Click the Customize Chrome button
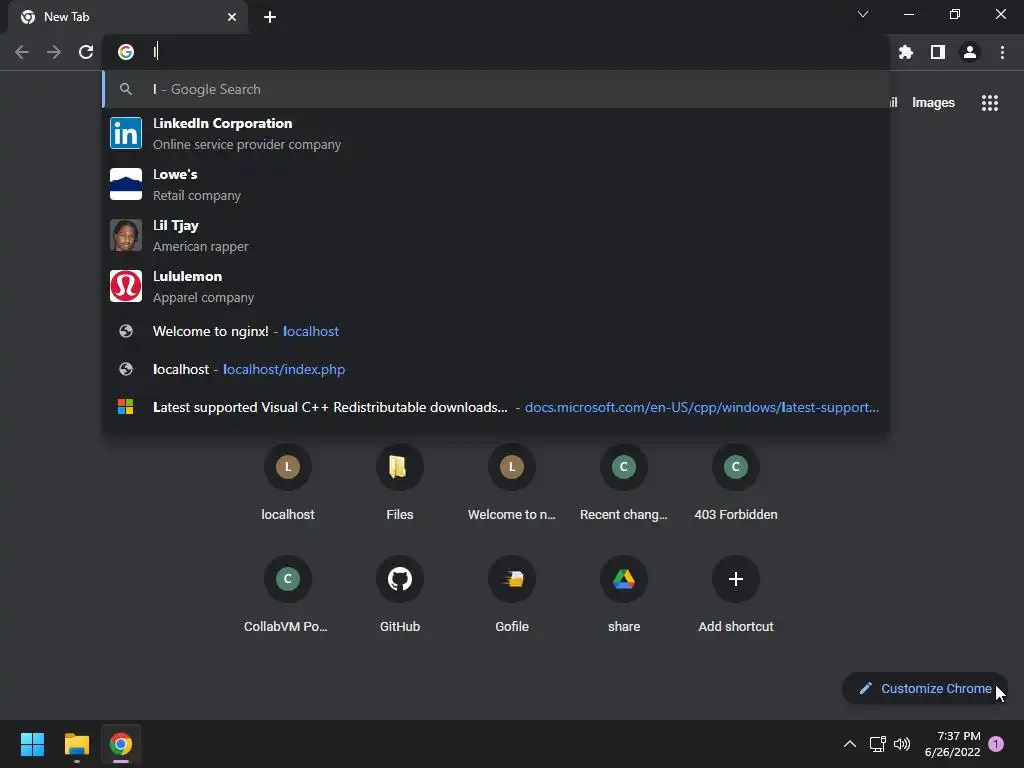The width and height of the screenshot is (1024, 768). (925, 688)
